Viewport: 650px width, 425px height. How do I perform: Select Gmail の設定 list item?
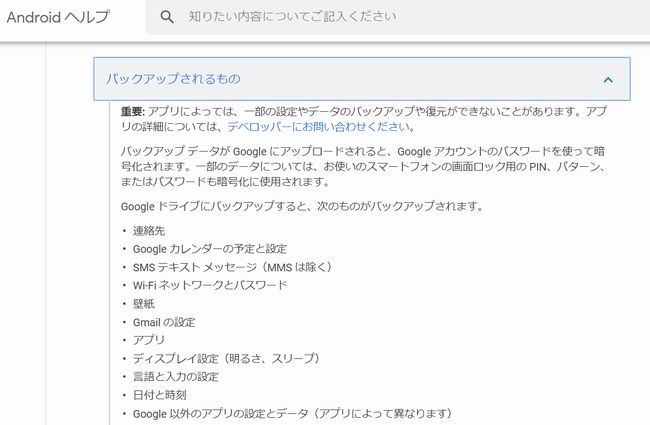click(164, 322)
